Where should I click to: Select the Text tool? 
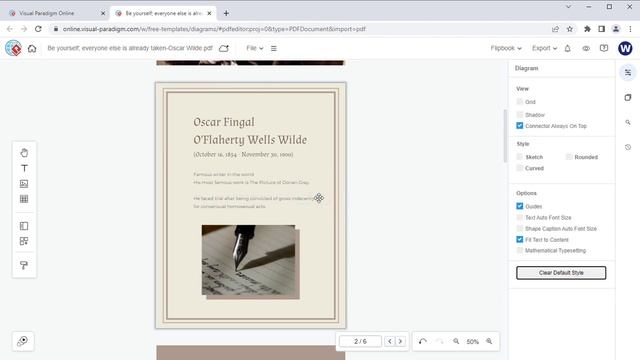click(x=24, y=168)
